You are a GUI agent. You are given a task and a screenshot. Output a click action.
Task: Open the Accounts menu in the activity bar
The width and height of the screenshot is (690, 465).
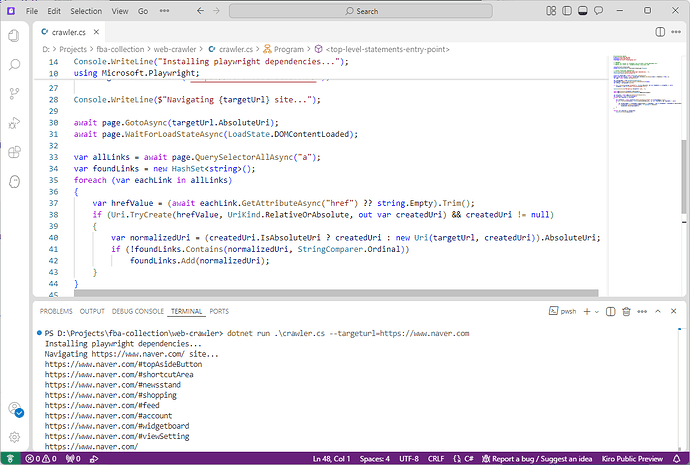(15, 409)
